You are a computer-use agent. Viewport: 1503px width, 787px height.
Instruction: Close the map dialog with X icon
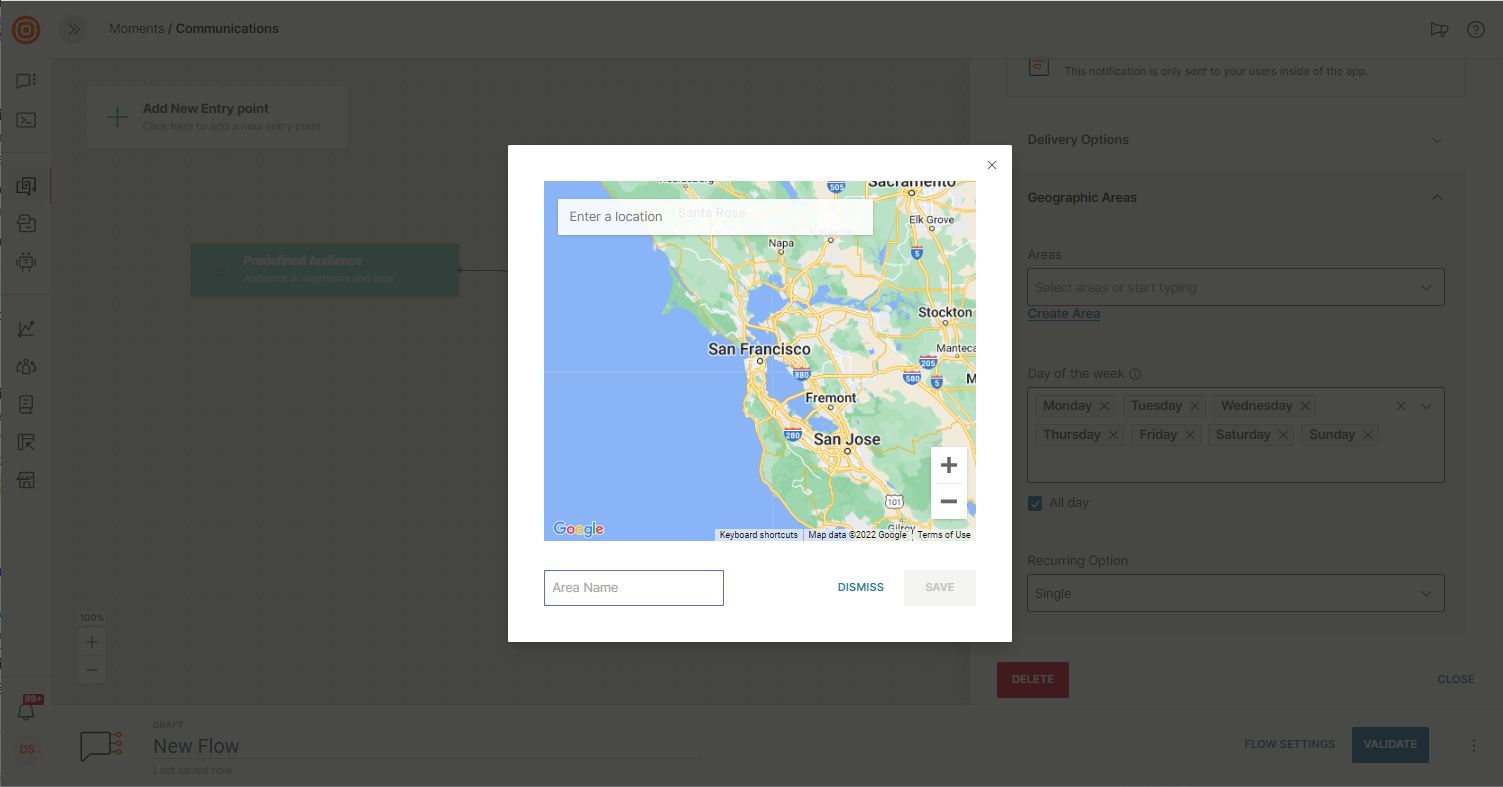coord(991,166)
